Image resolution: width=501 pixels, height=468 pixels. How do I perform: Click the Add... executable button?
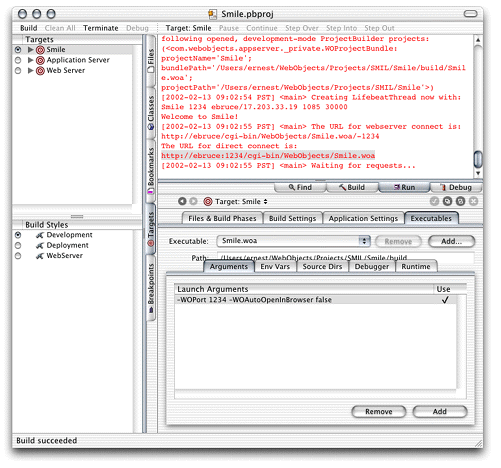point(451,241)
